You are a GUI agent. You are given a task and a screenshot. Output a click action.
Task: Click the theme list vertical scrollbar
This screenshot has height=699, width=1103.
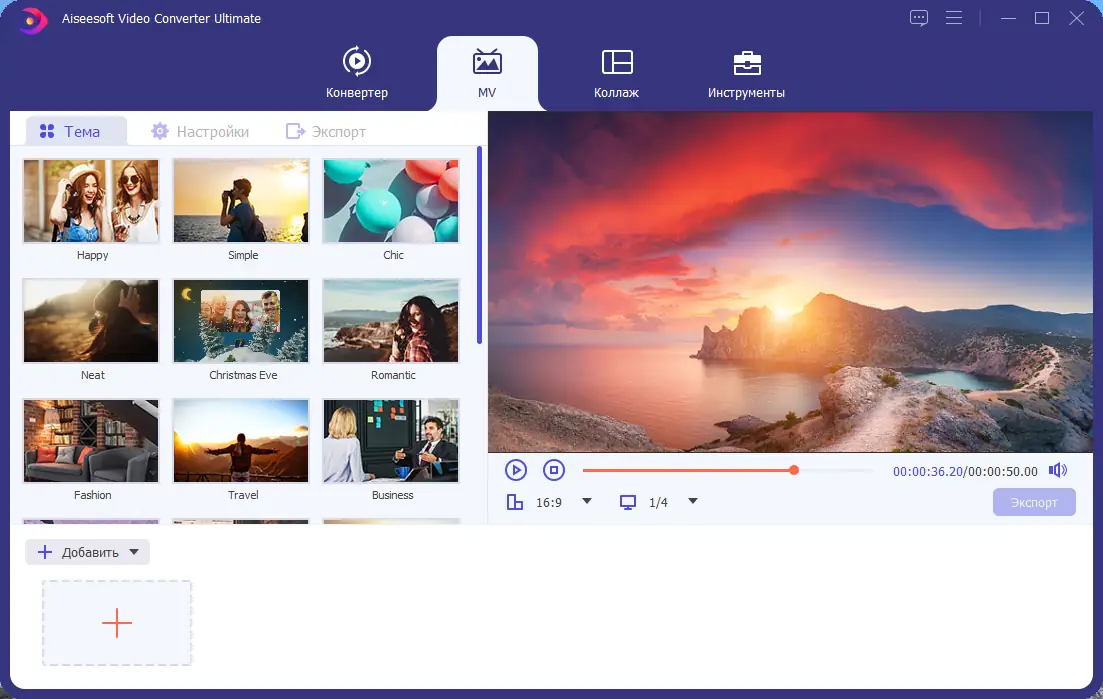click(x=479, y=245)
